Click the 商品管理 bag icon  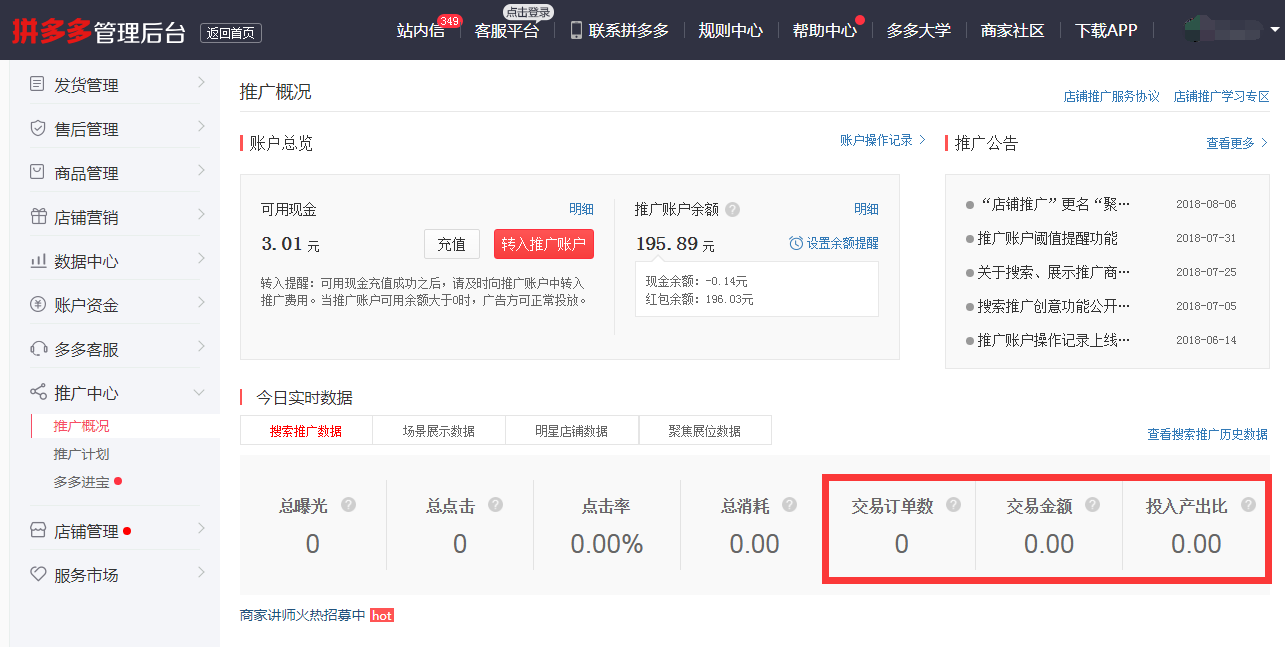[x=38, y=173]
